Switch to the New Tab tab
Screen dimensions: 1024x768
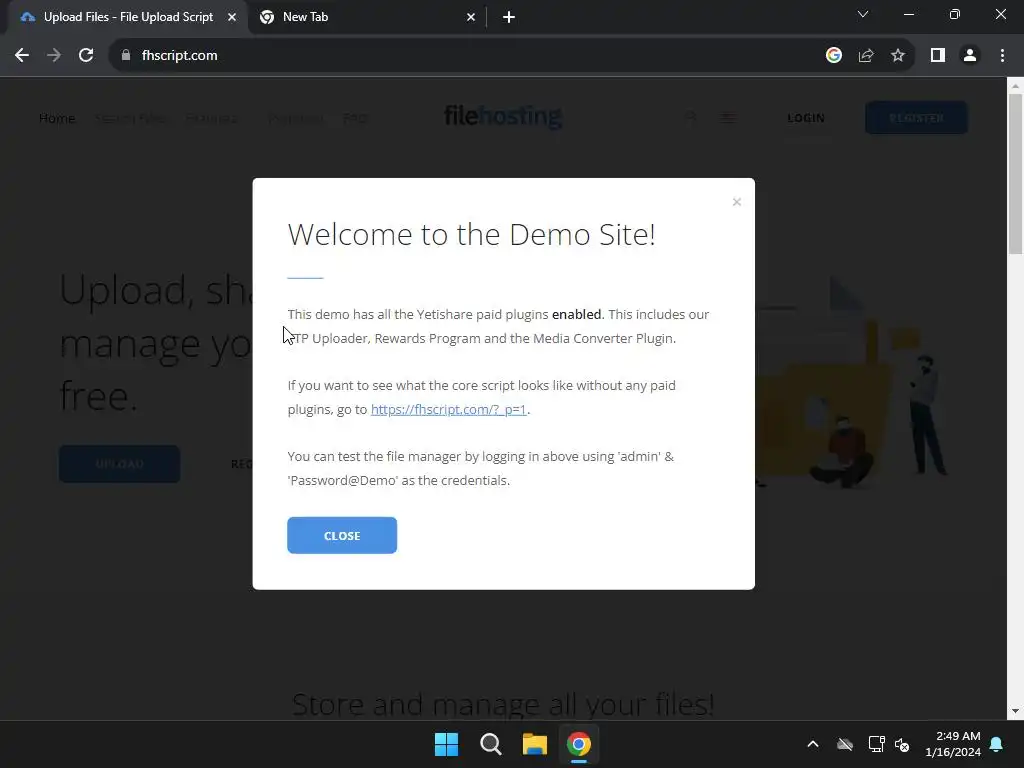pyautogui.click(x=366, y=17)
